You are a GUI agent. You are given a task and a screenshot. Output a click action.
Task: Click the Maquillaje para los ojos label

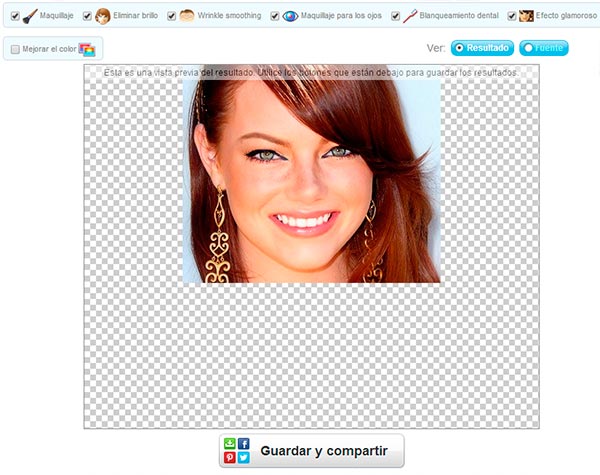pos(341,16)
